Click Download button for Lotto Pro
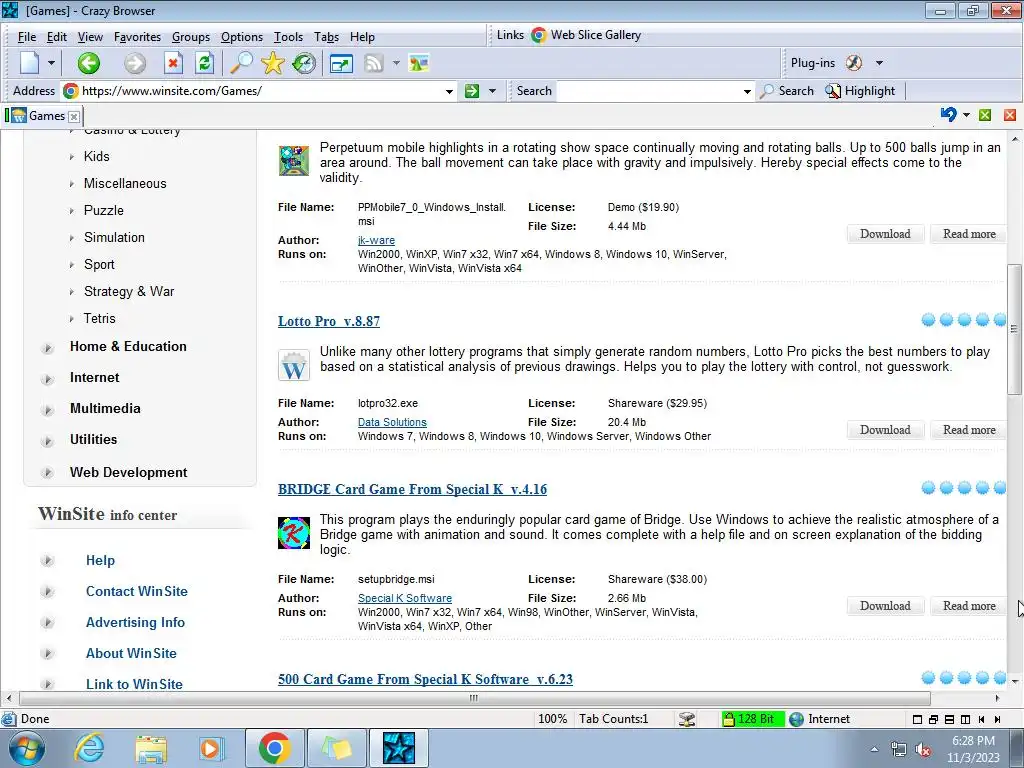Screen dimensions: 1024x768 click(885, 430)
